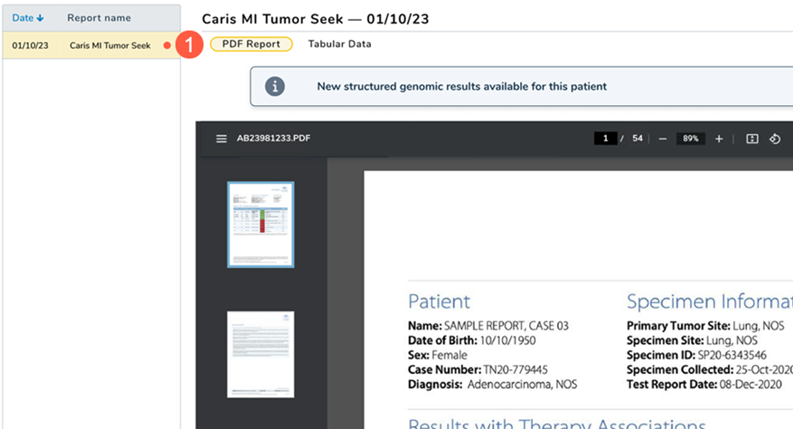Select the Caris MI Tumor Seek report row
The width and height of the screenshot is (793, 429).
(x=90, y=45)
